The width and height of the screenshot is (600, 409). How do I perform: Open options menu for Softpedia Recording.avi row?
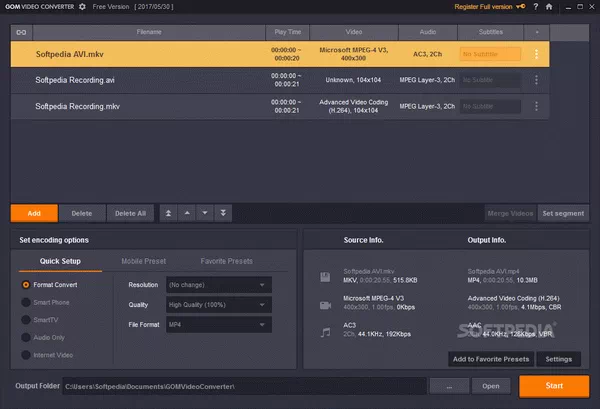[x=536, y=80]
